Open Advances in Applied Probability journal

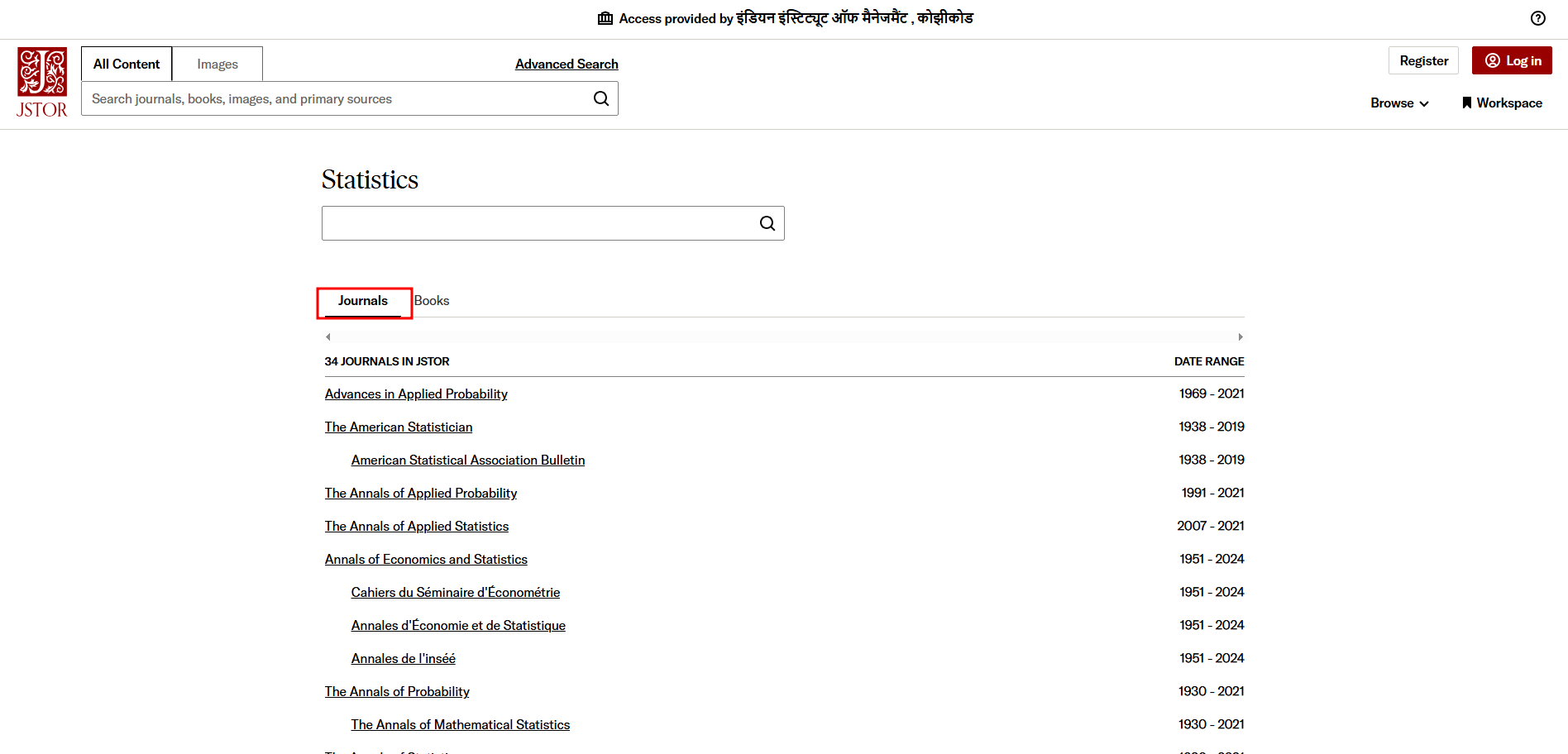pos(416,394)
